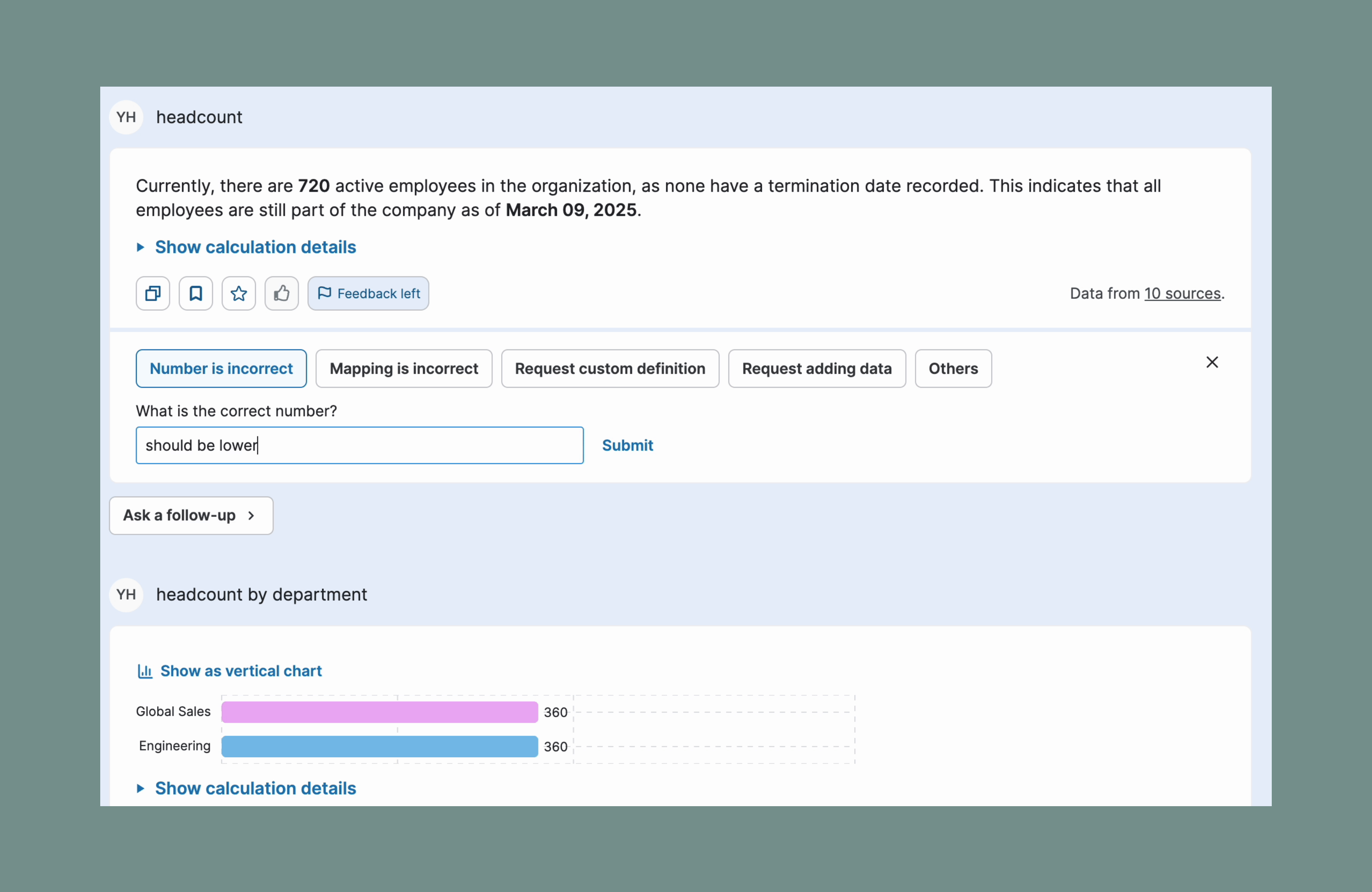Select Mapping is incorrect option
This screenshot has height=892, width=1372.
click(403, 369)
